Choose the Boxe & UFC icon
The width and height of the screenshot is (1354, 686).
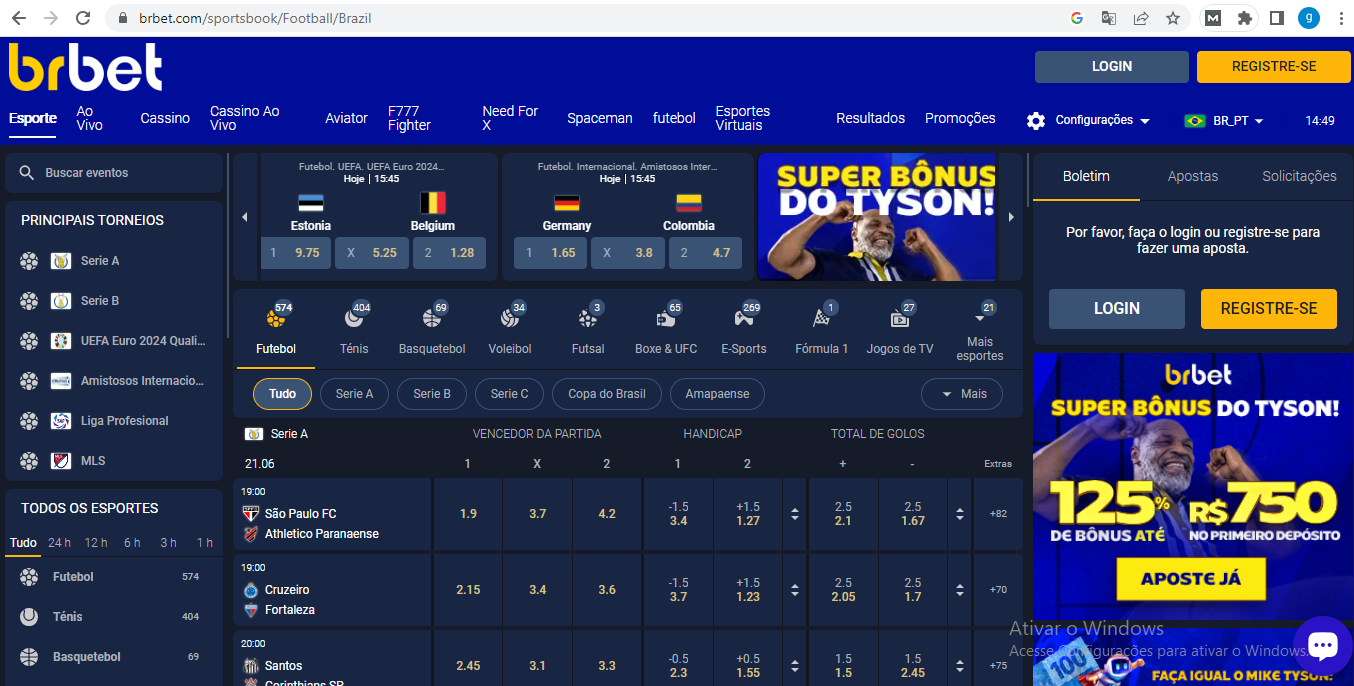coord(665,319)
